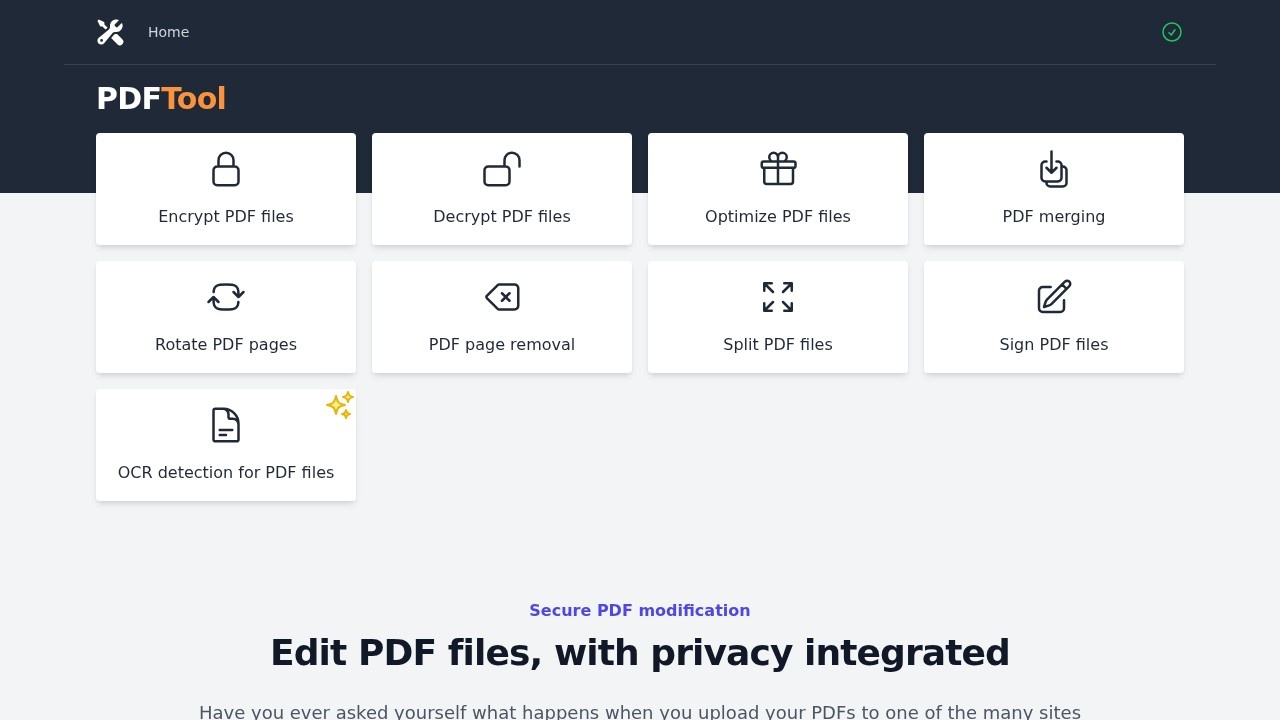The width and height of the screenshot is (1280, 720).
Task: Open the PDF merging label
Action: pos(1053,217)
